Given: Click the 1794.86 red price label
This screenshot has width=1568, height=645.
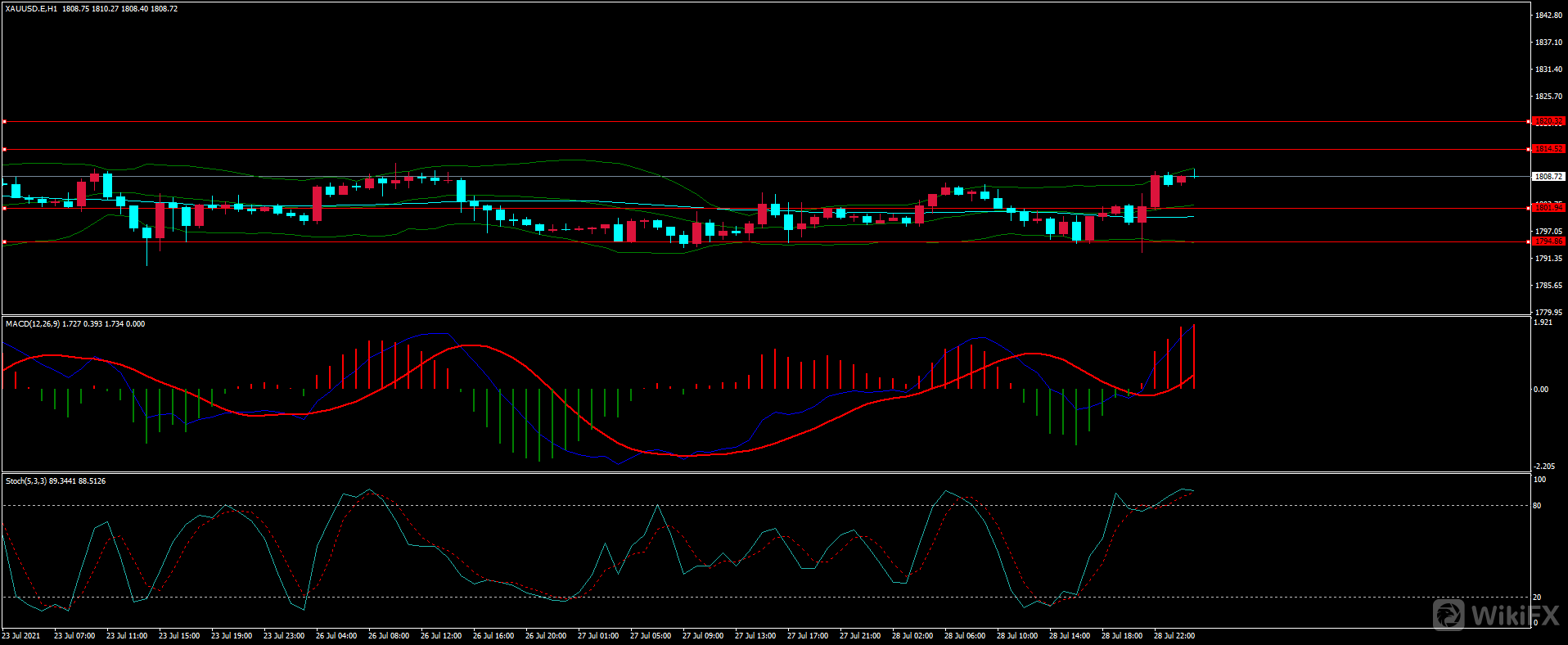Looking at the screenshot, I should tap(1548, 241).
